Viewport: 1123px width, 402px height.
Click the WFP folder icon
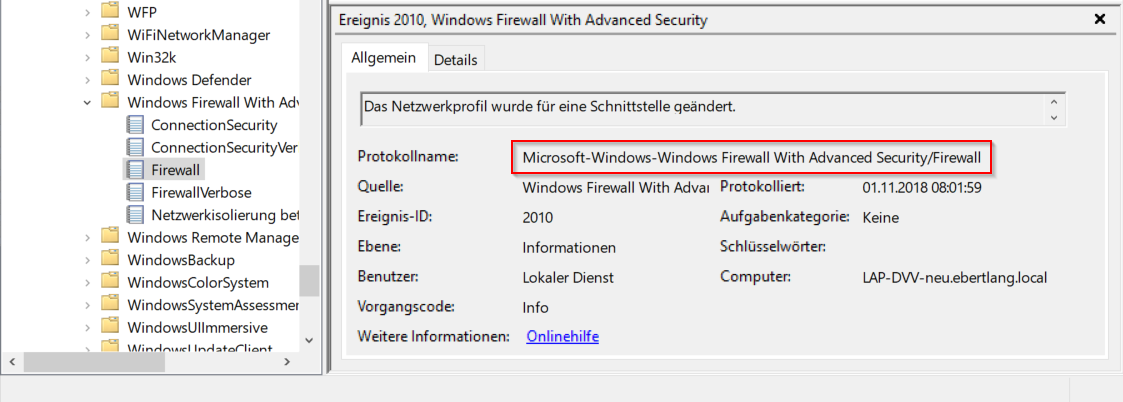pyautogui.click(x=111, y=12)
